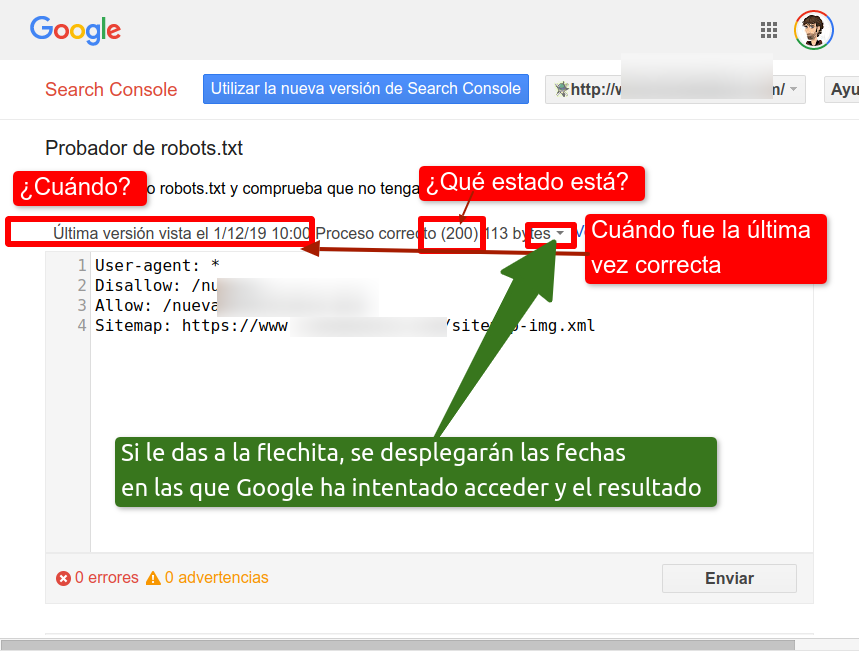Click line number 1 in gutter

[x=82, y=265]
